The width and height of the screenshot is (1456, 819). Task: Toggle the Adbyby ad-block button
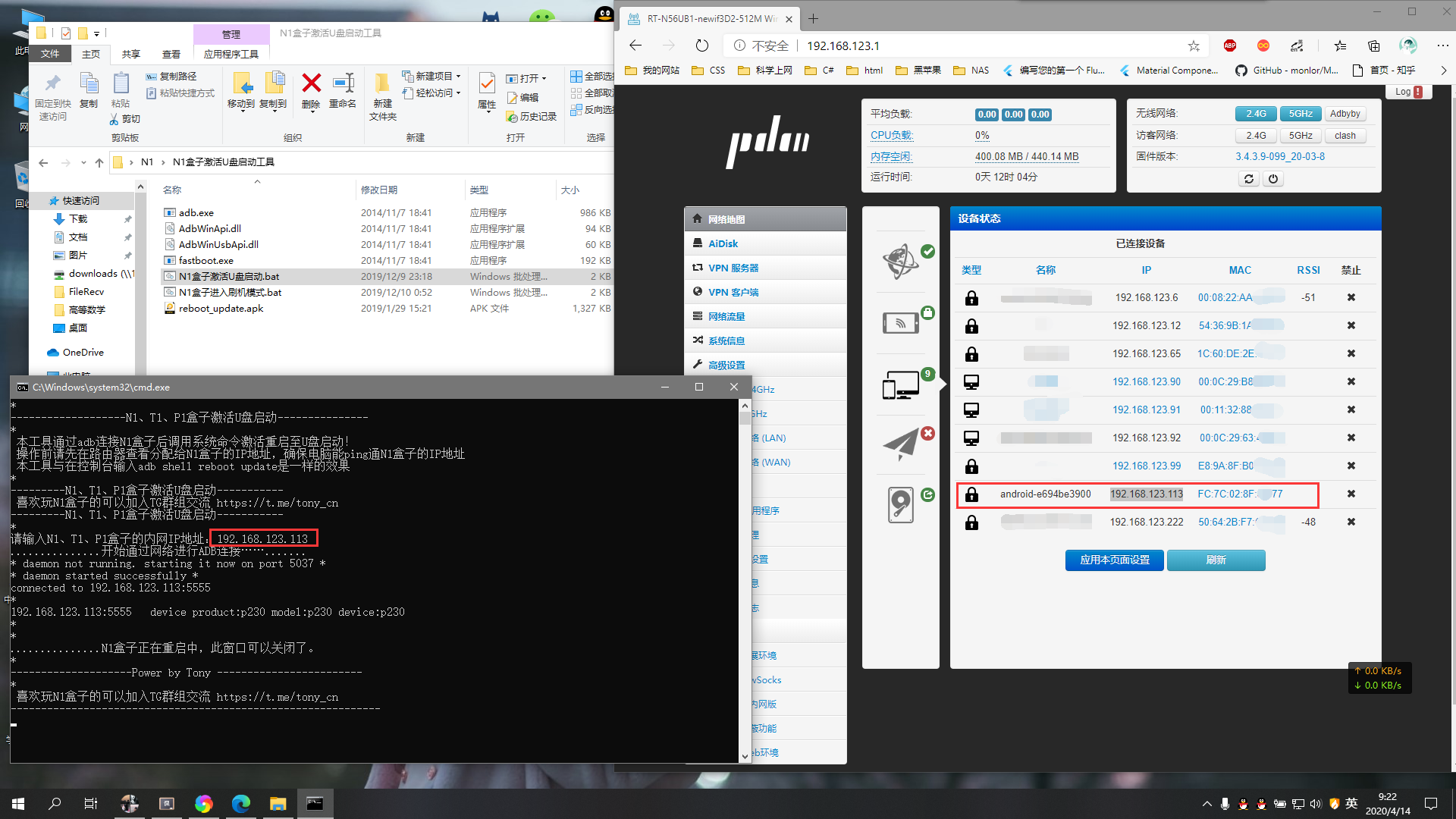(x=1345, y=114)
